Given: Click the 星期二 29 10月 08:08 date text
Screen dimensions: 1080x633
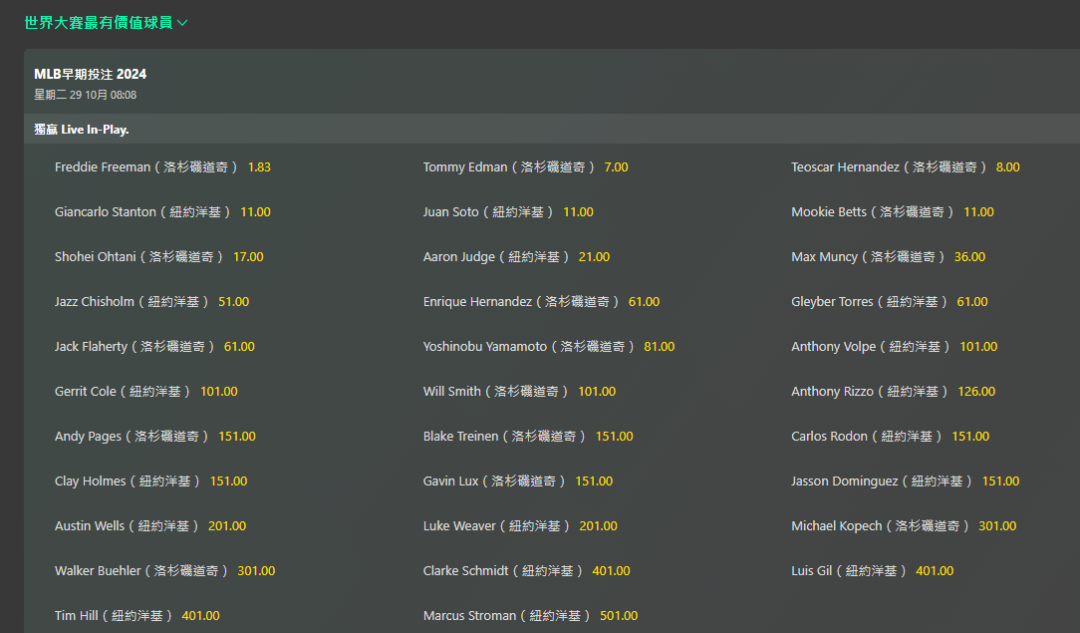Looking at the screenshot, I should click(85, 94).
